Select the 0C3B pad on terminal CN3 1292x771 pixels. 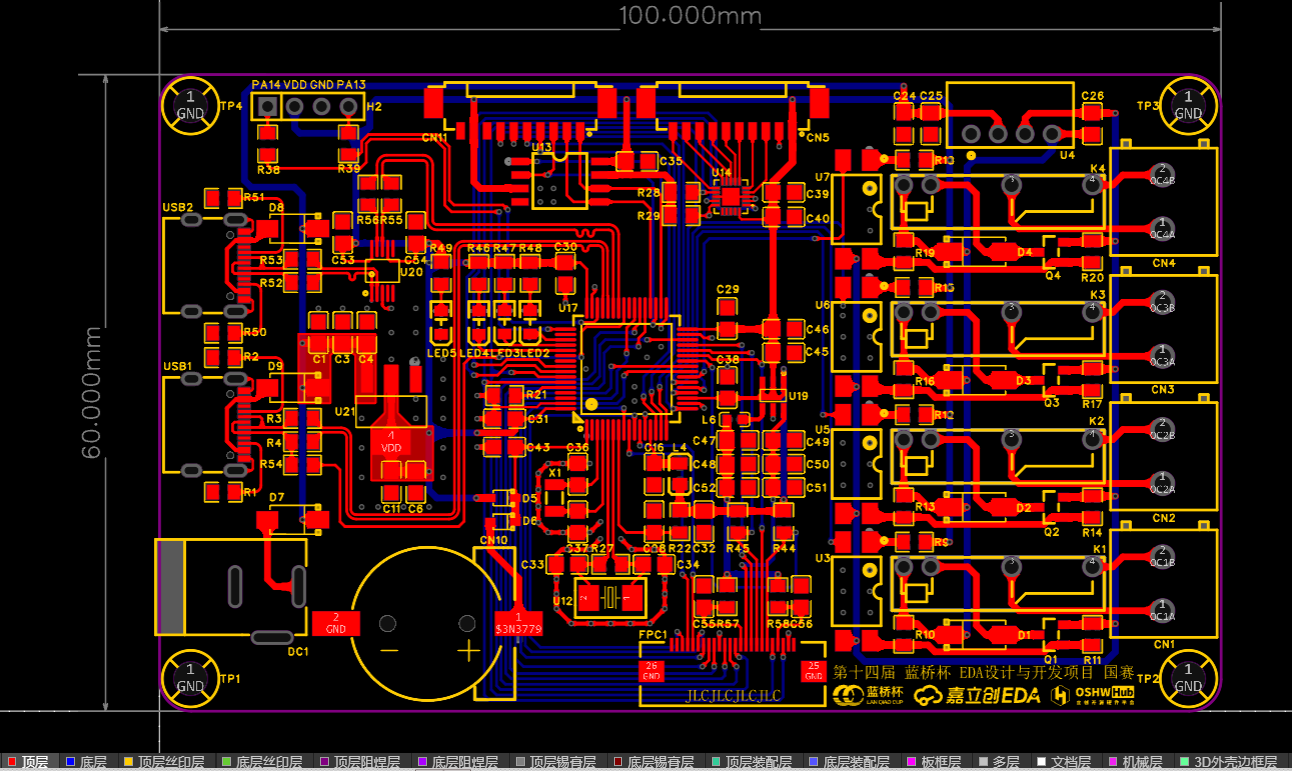tap(1162, 302)
